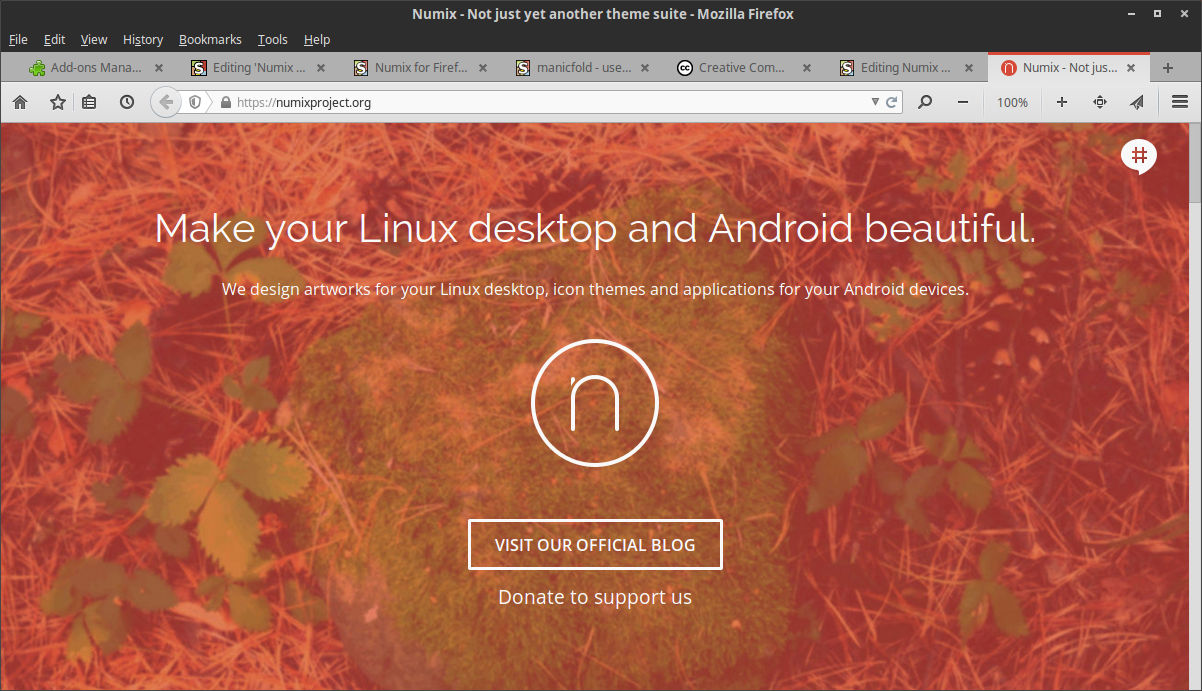The image size is (1202, 691).
Task: Switch to the Numix for Firefox tab
Action: coord(420,68)
